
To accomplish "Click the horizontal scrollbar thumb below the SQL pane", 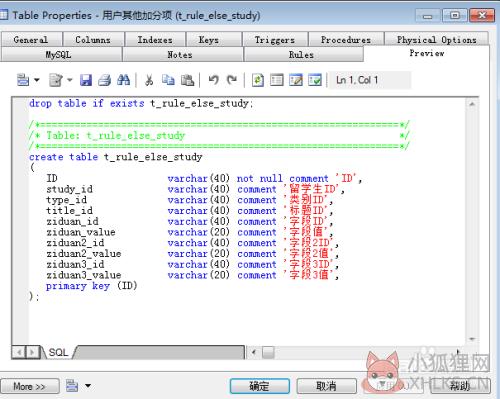I will (268, 352).
